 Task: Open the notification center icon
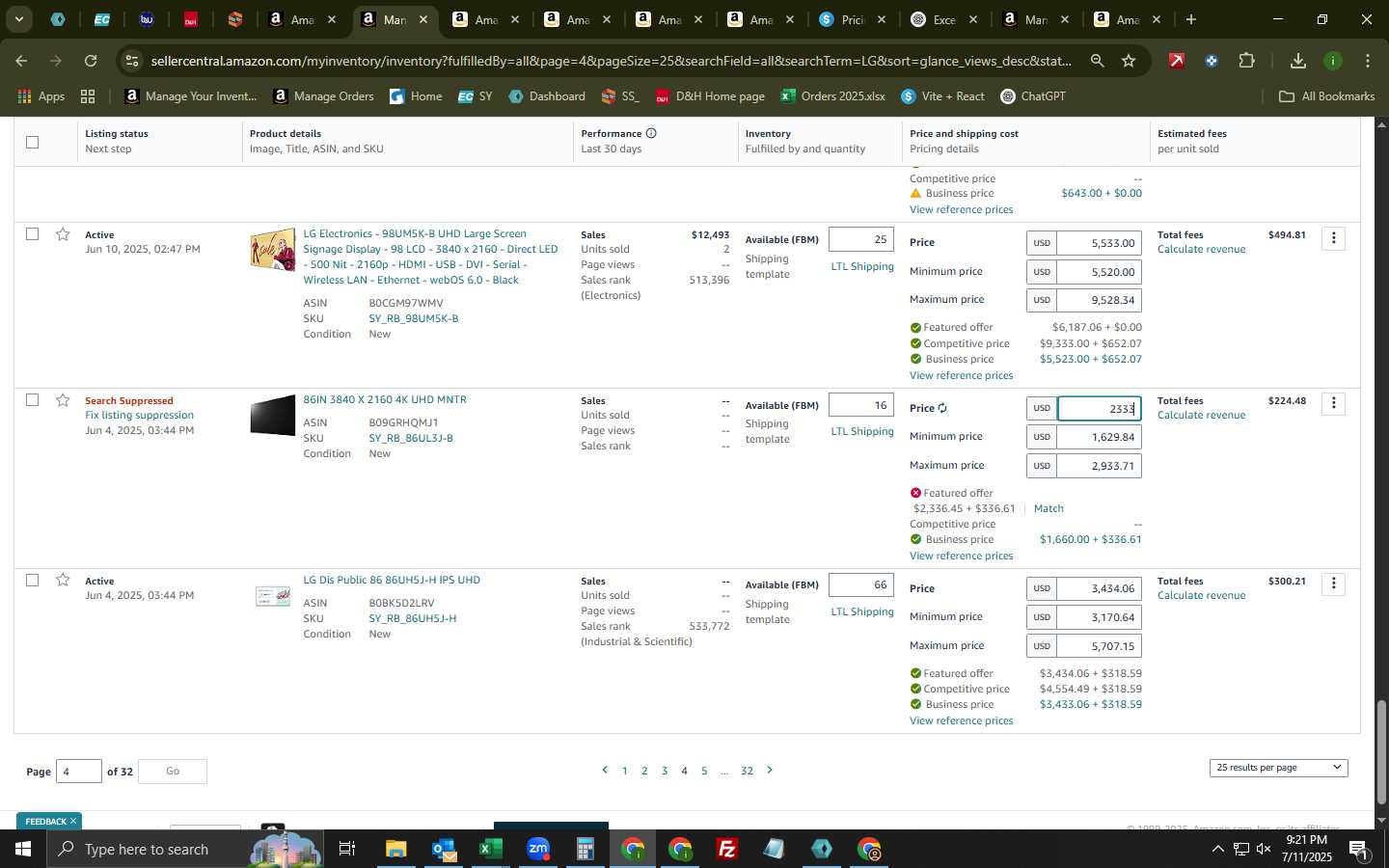(x=1358, y=849)
